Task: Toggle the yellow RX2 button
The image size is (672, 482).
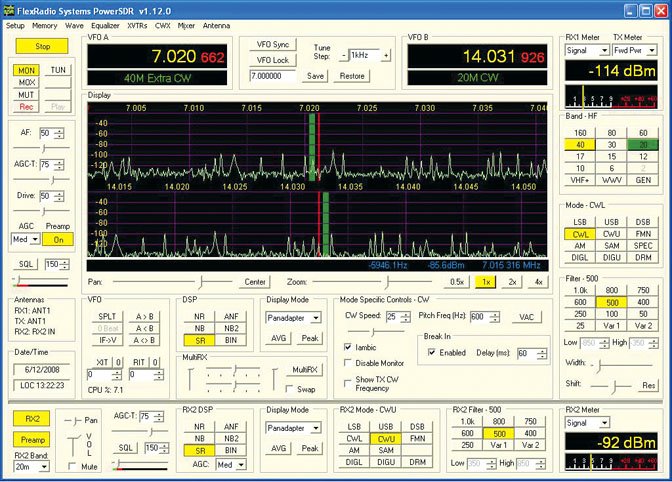Action: tap(33, 419)
